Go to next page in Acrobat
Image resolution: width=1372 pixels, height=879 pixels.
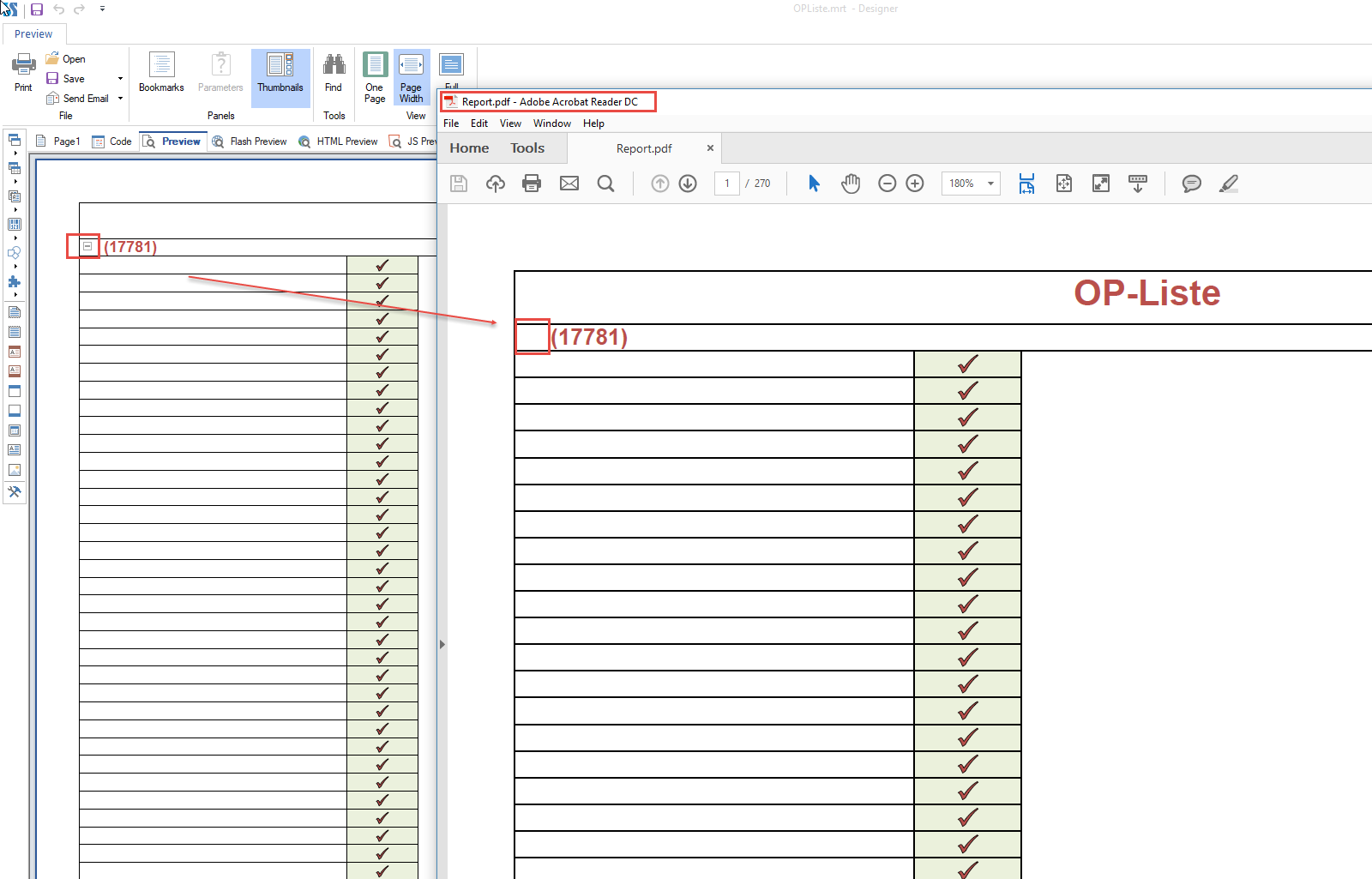pyautogui.click(x=688, y=184)
